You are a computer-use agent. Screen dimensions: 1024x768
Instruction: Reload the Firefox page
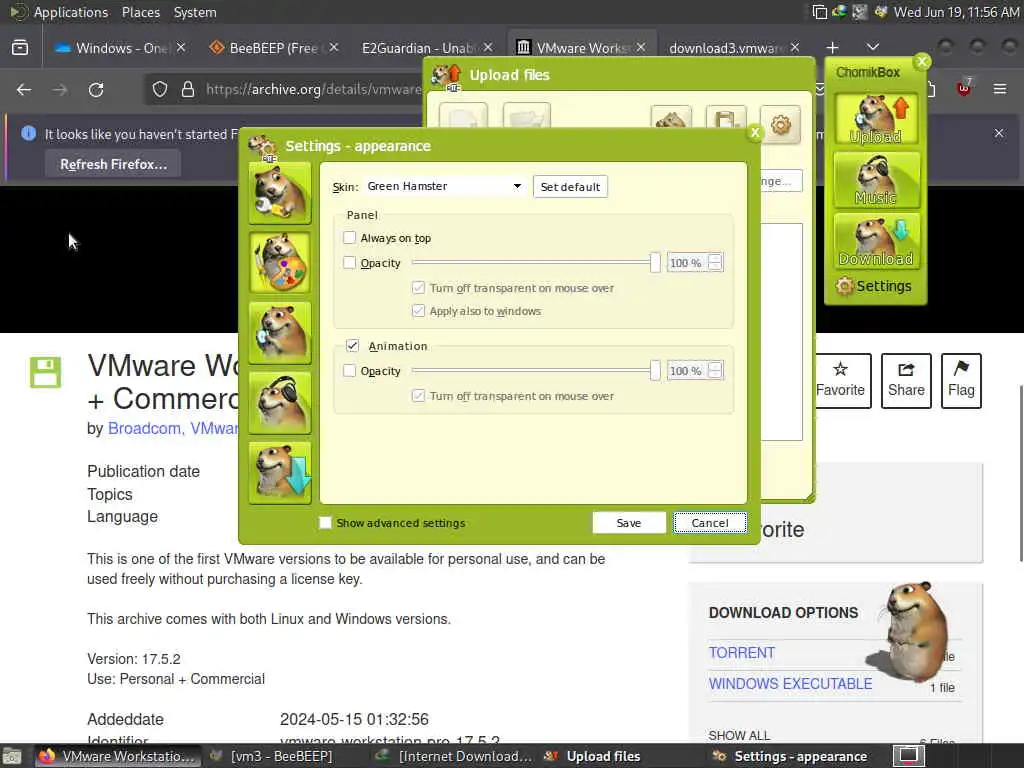(96, 89)
